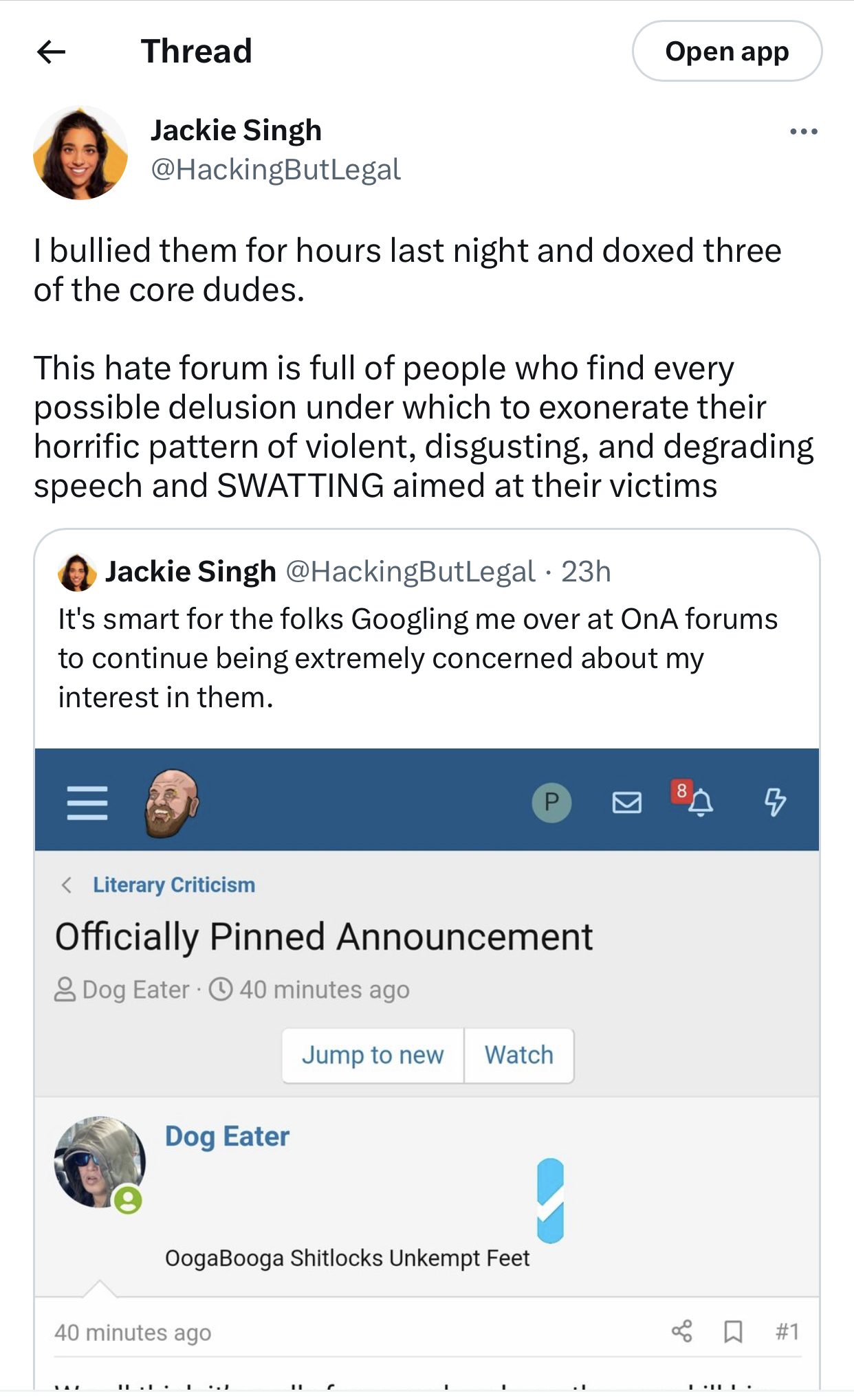854x1400 pixels.
Task: View Dog Eater's hooded avatar image
Action: pyautogui.click(x=99, y=1162)
